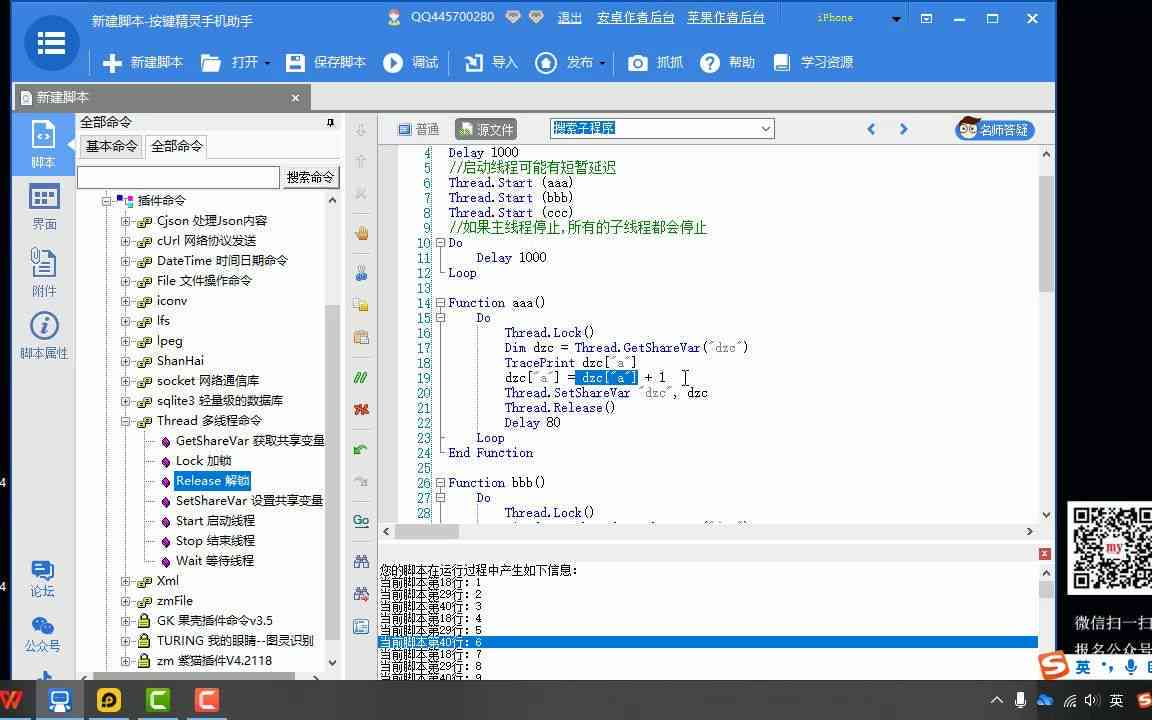The height and width of the screenshot is (720, 1152).
Task: Save the script with 保存脚本
Action: [x=325, y=62]
